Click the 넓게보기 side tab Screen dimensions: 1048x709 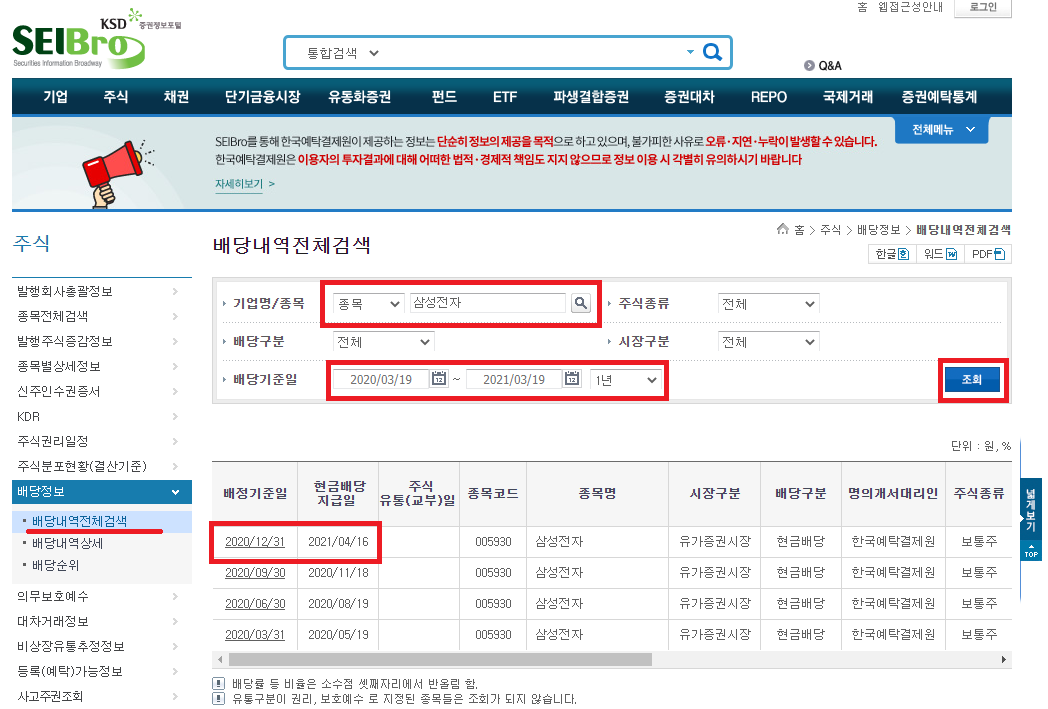1031,510
